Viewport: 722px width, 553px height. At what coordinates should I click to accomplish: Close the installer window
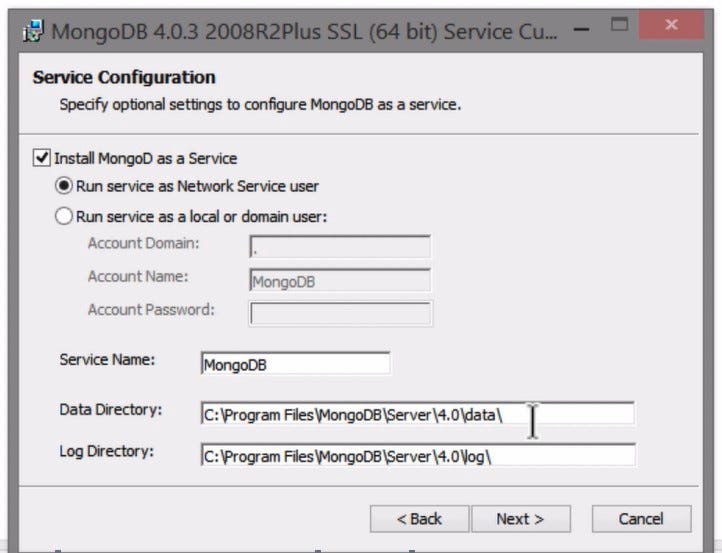(x=671, y=24)
